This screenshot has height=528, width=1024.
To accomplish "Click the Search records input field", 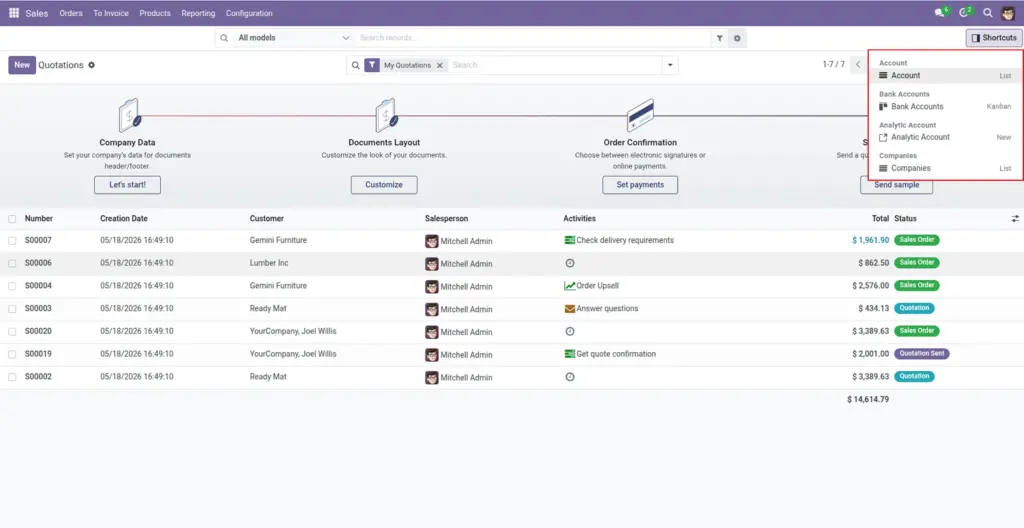I will click(x=532, y=39).
